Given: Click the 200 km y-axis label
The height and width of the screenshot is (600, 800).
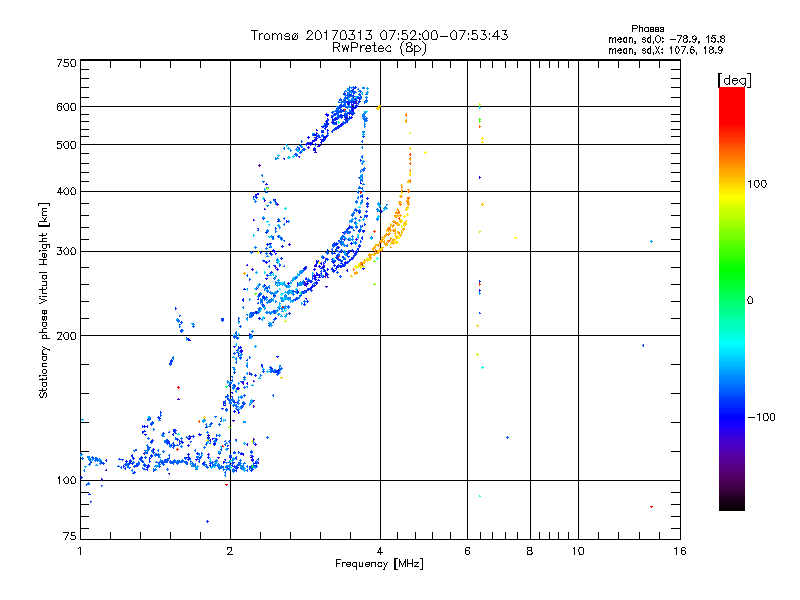Looking at the screenshot, I should pyautogui.click(x=66, y=336).
